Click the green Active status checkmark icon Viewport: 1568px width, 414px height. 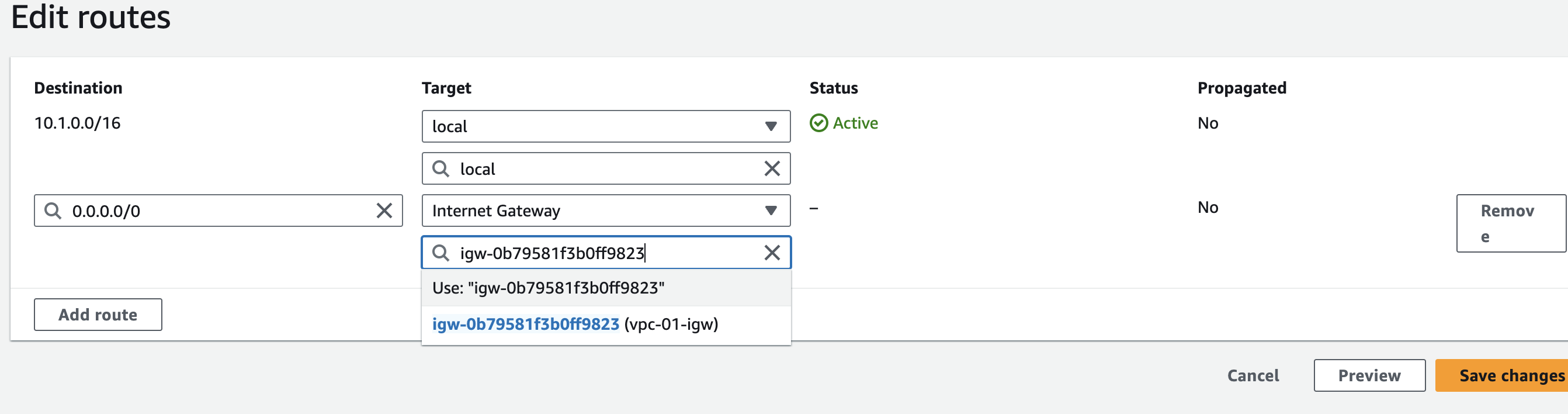tap(818, 123)
